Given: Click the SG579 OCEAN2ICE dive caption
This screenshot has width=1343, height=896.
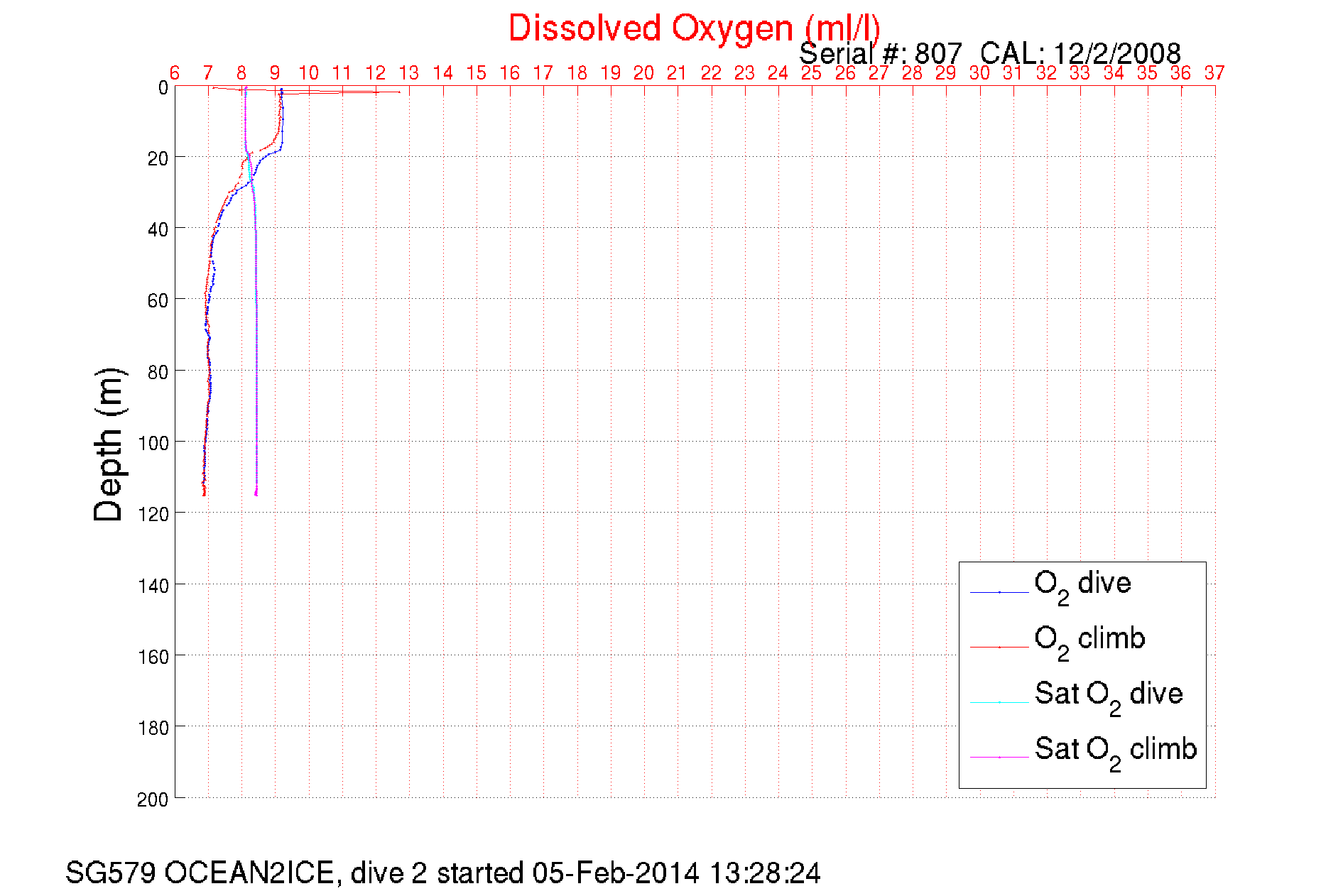Looking at the screenshot, I should coord(442,873).
